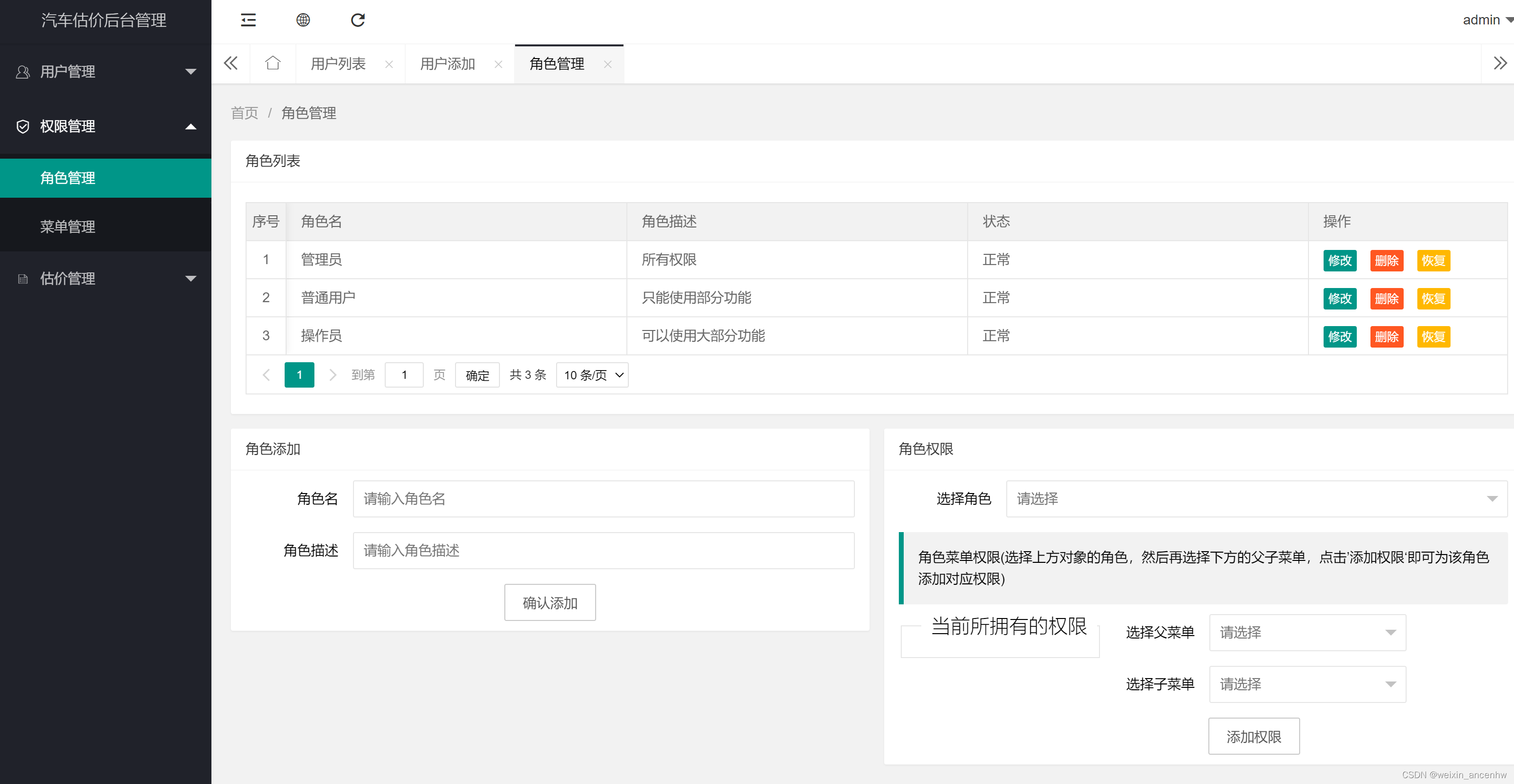This screenshot has width=1514, height=784.
Task: Click the 操作员 role name cell
Action: pos(456,336)
